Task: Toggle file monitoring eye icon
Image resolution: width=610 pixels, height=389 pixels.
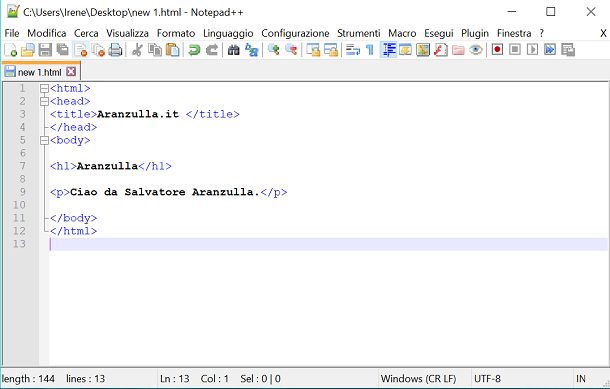Action: pyautogui.click(x=475, y=50)
